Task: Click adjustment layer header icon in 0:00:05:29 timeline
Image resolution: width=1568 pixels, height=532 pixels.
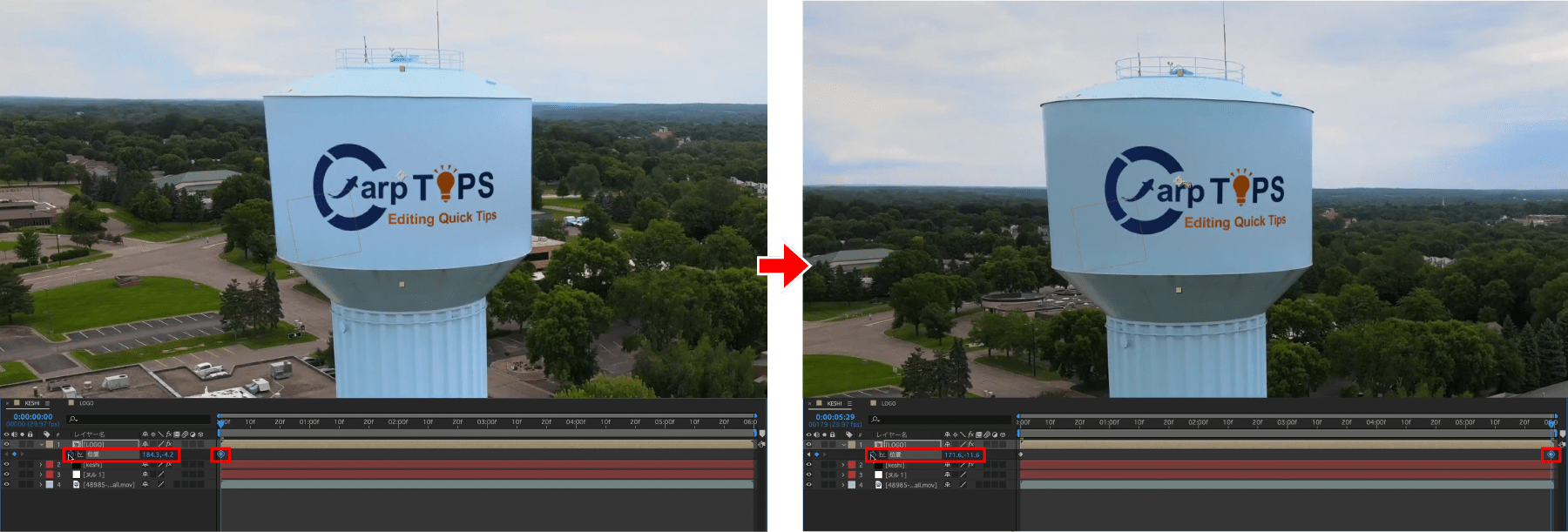Action: coord(995,434)
